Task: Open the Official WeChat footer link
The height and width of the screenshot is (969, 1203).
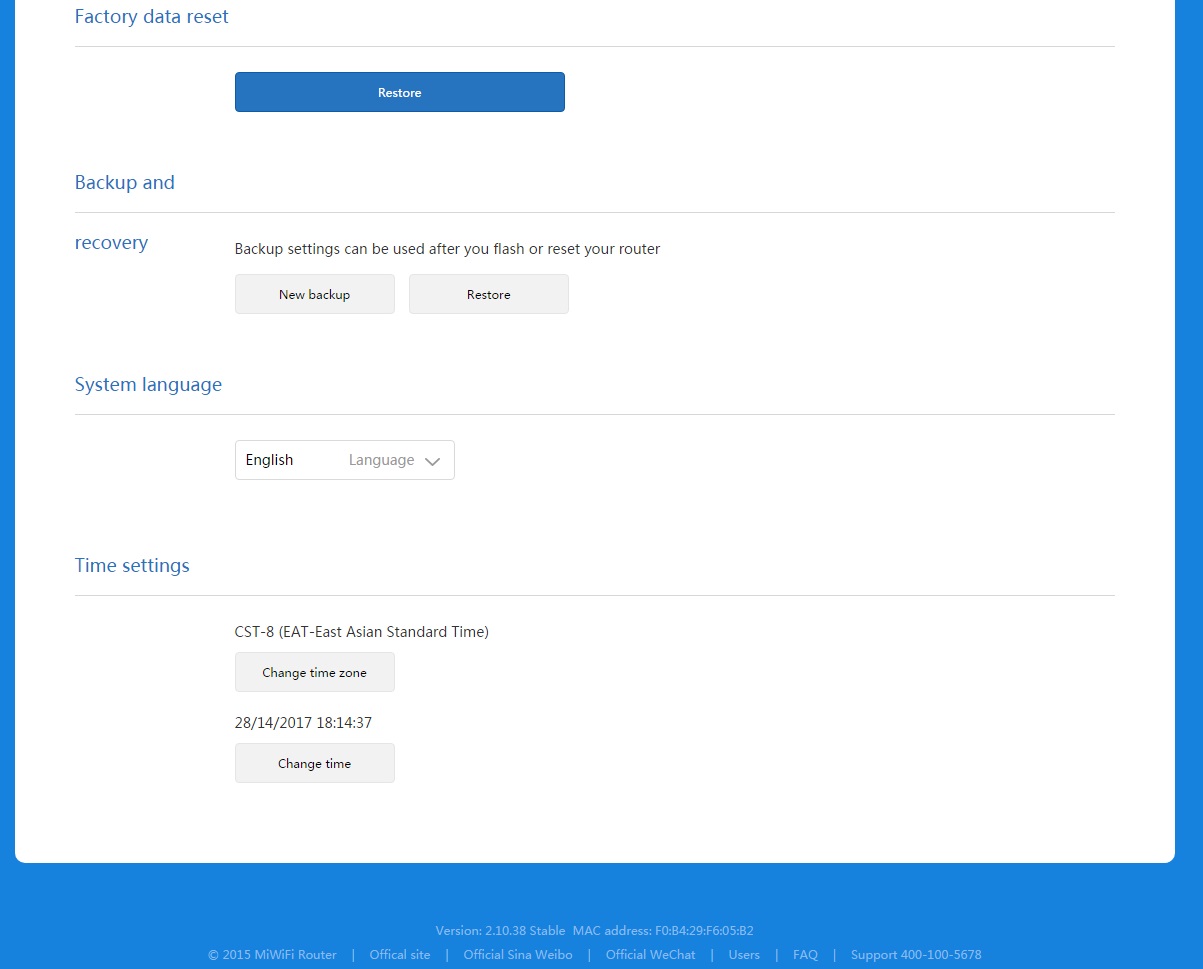Action: [x=650, y=955]
